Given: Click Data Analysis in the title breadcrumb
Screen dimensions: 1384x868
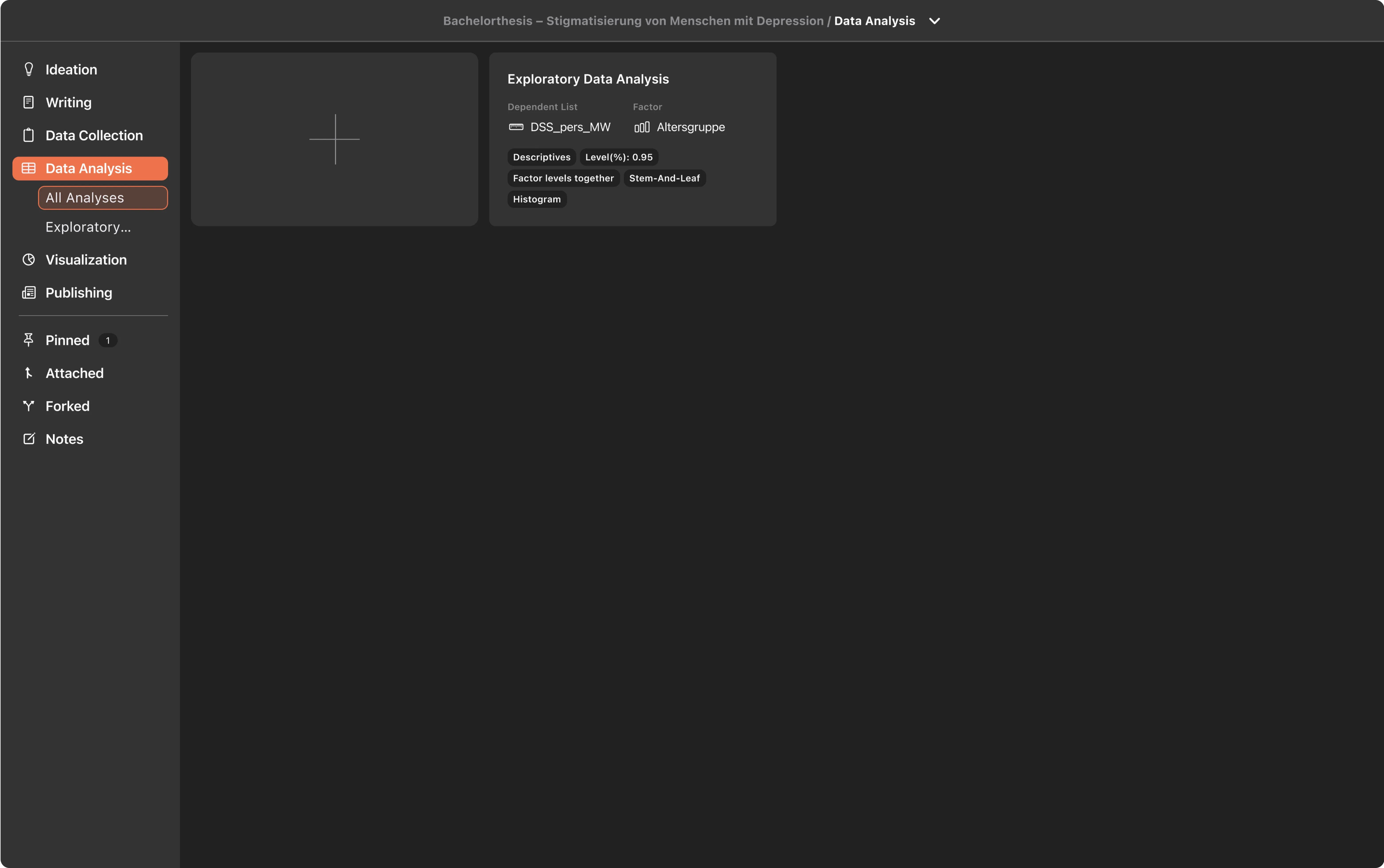Looking at the screenshot, I should tap(875, 21).
